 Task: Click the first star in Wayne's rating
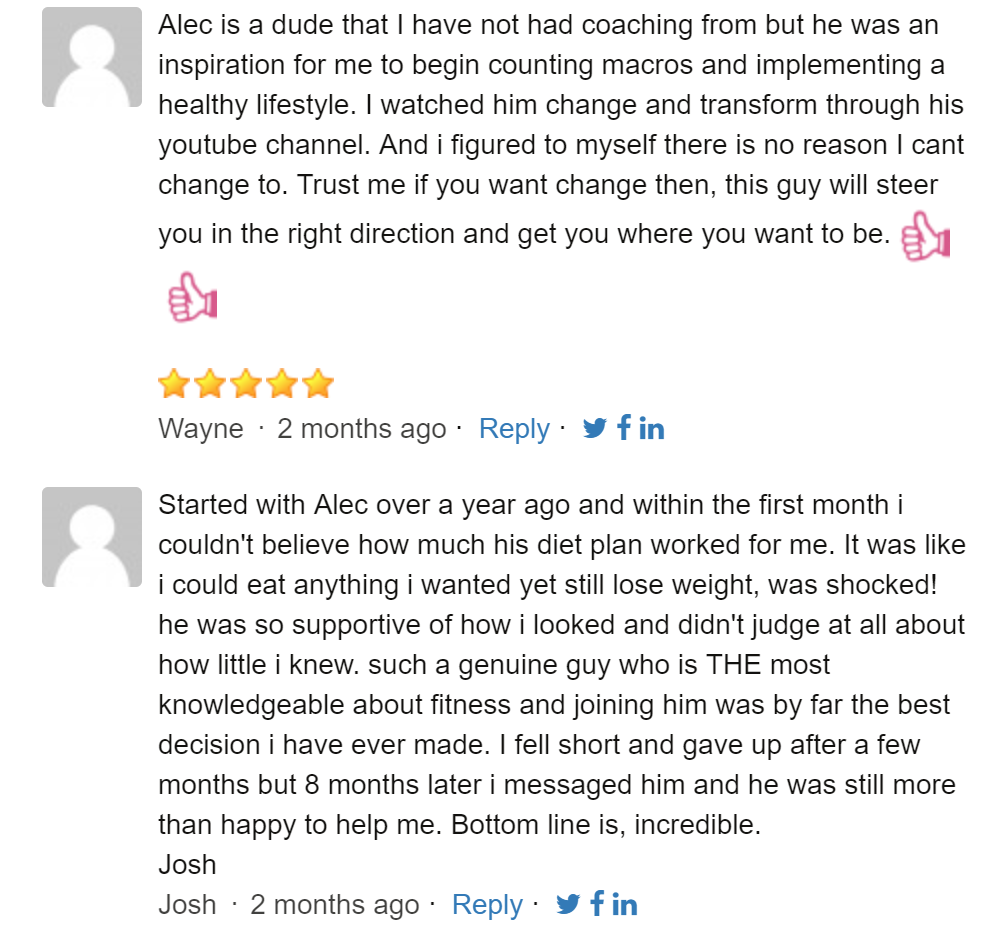coord(174,383)
